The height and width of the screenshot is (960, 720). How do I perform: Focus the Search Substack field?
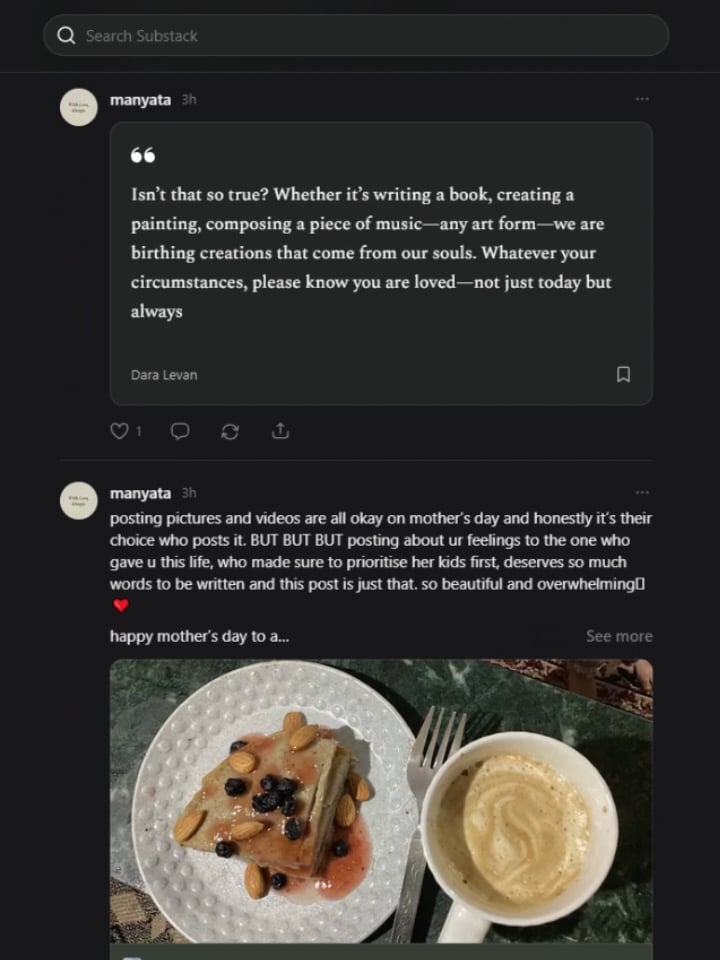pos(360,36)
